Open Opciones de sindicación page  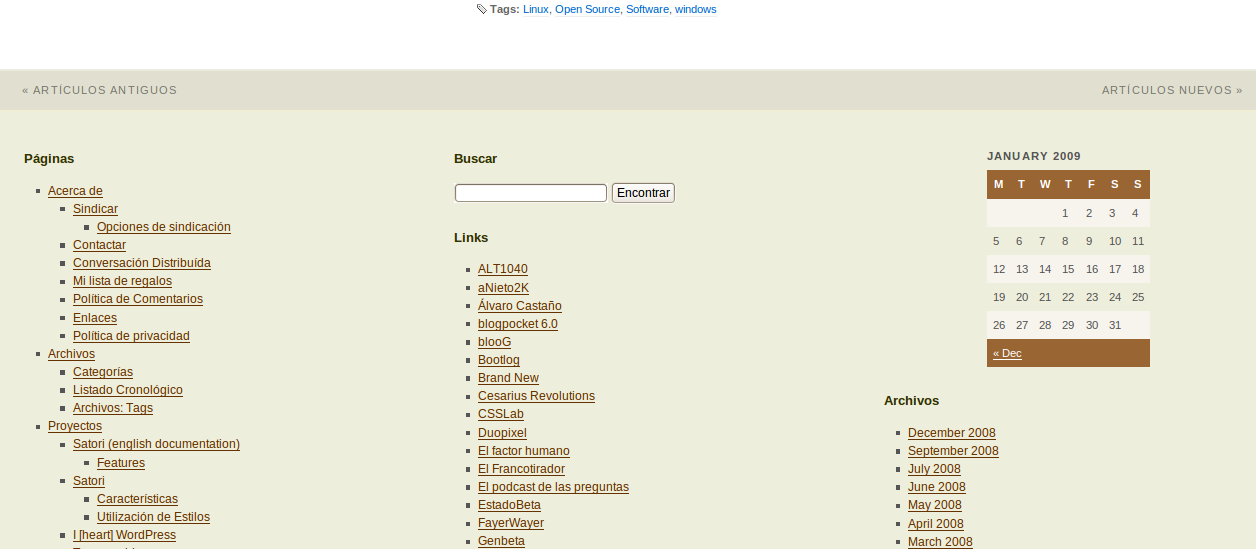163,227
